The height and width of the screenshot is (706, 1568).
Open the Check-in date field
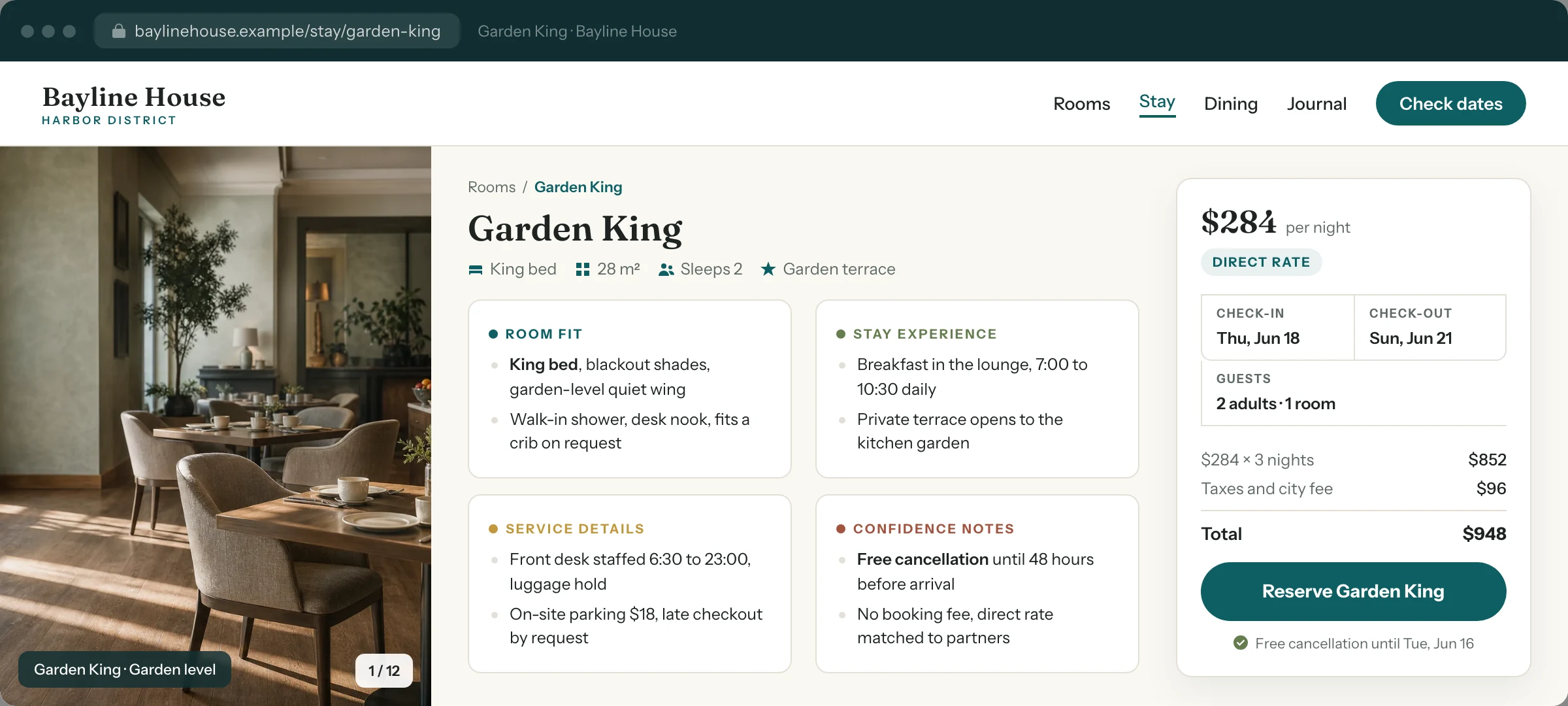[x=1277, y=327]
